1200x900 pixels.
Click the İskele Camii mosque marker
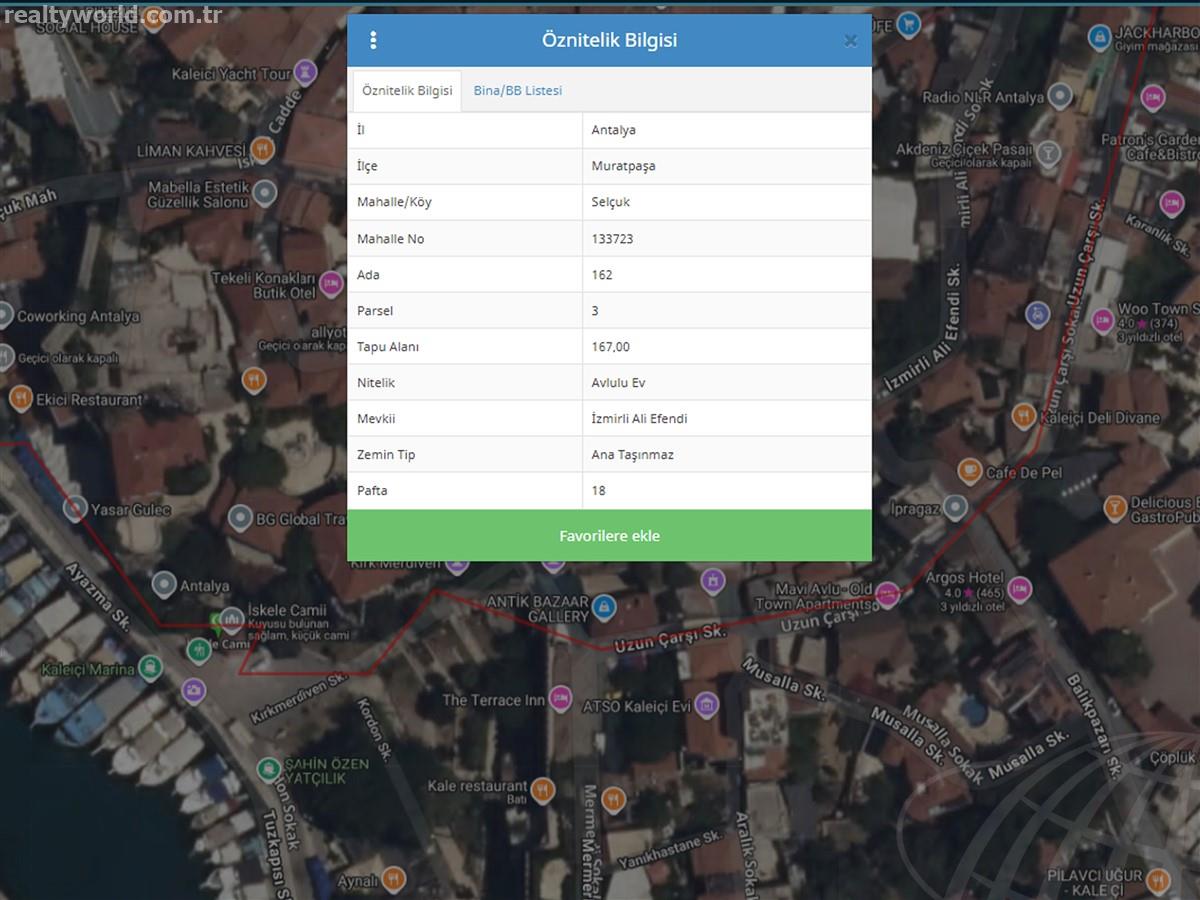pos(232,619)
